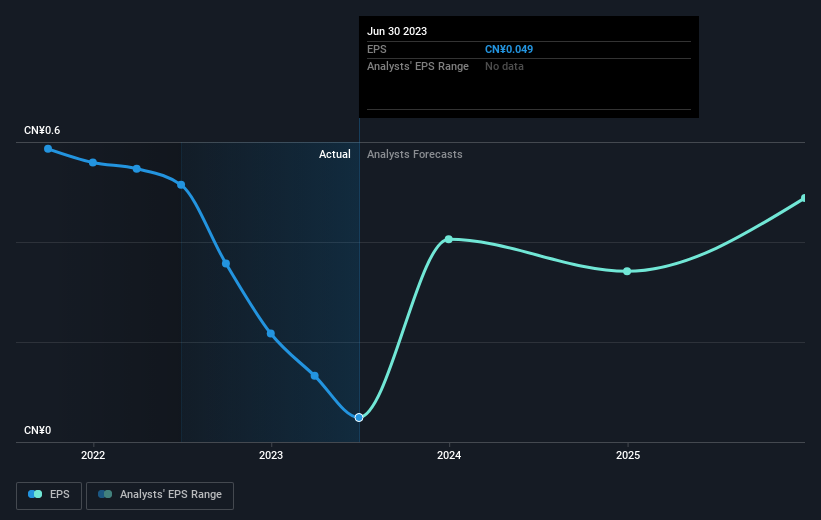This screenshot has height=520, width=821.
Task: Click the EPS data point above 2022
Action: point(93,163)
